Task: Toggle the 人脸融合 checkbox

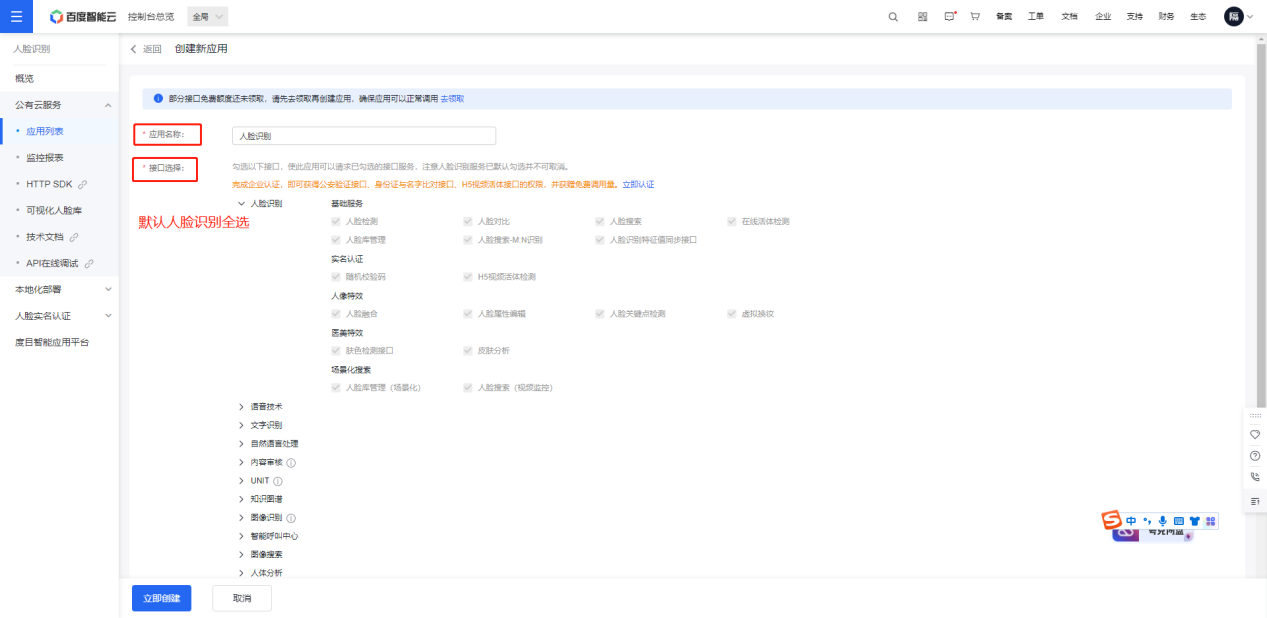Action: coord(336,313)
